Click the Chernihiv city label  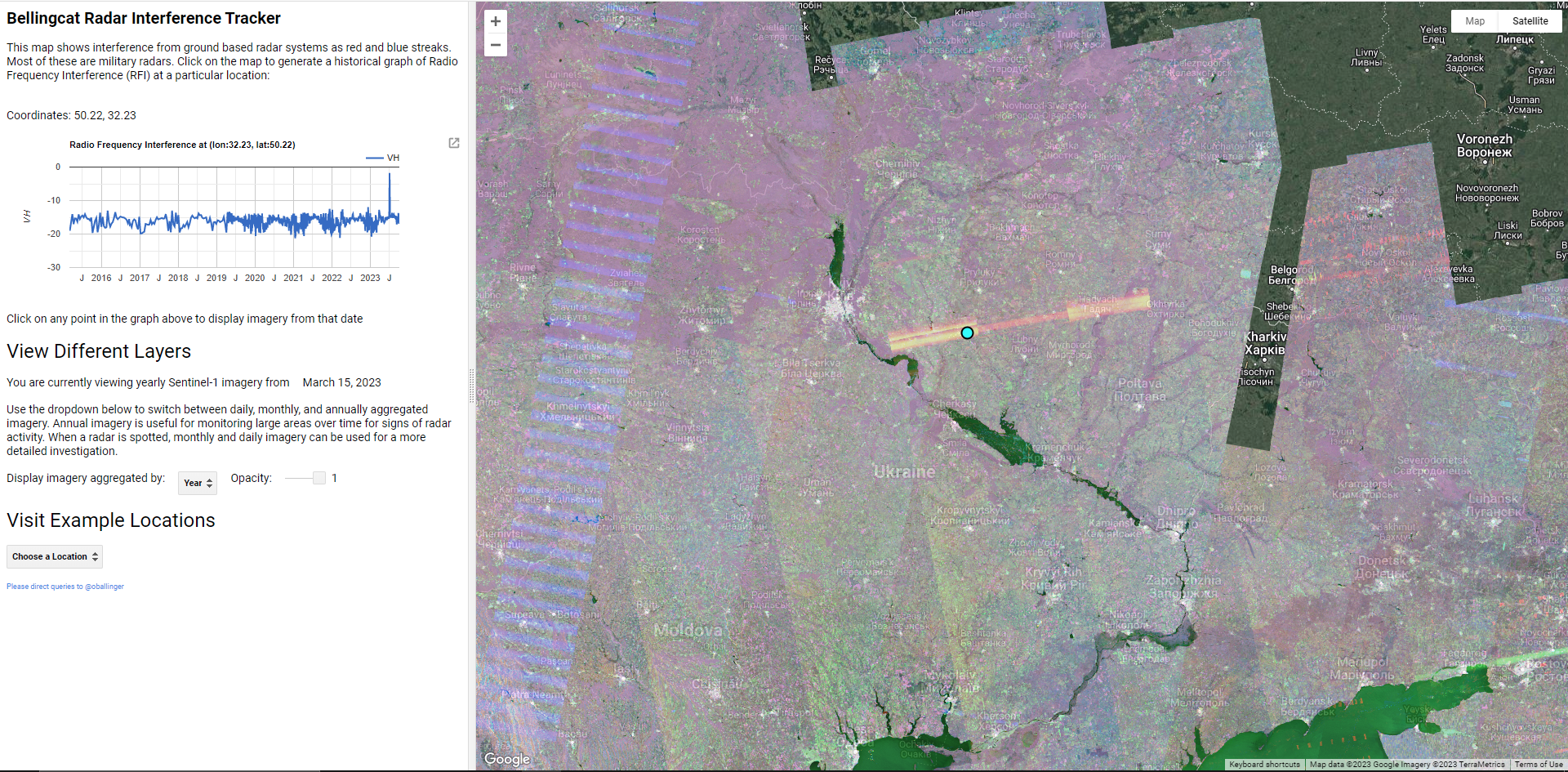(898, 168)
